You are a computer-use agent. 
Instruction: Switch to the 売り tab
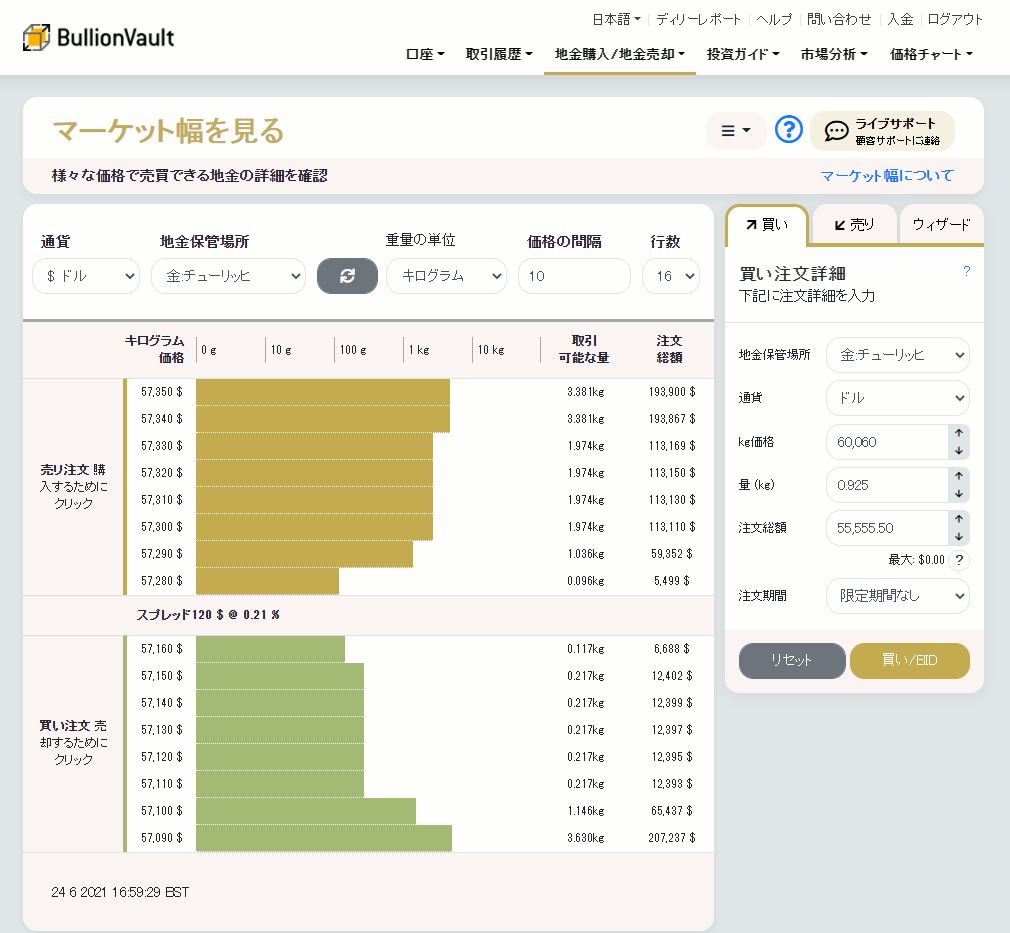pyautogui.click(x=855, y=225)
